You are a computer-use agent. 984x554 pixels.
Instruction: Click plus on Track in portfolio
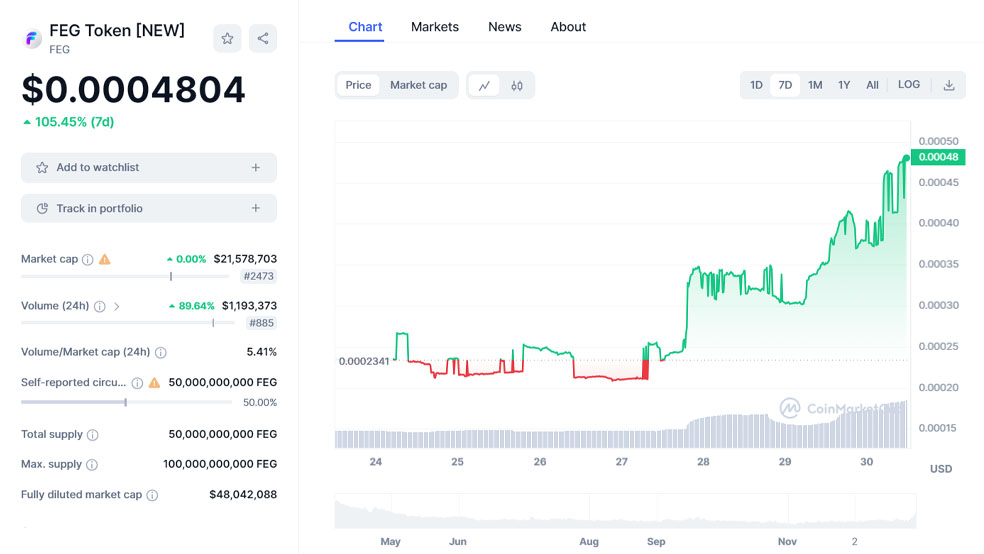pyautogui.click(x=256, y=209)
